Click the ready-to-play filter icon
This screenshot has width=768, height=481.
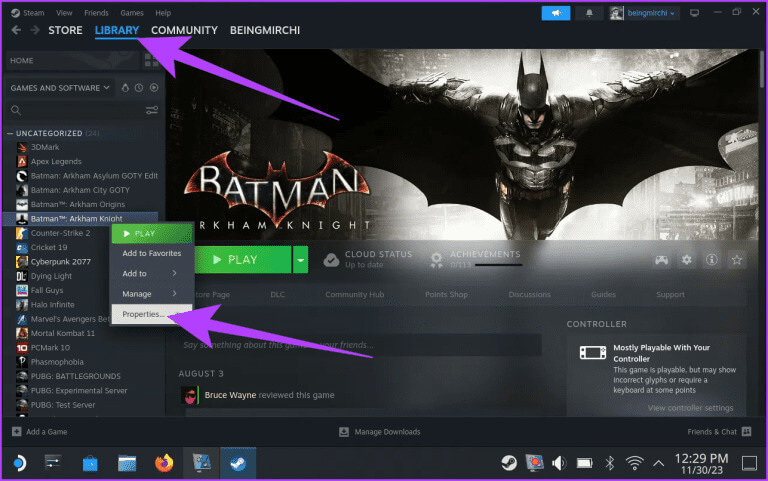154,88
